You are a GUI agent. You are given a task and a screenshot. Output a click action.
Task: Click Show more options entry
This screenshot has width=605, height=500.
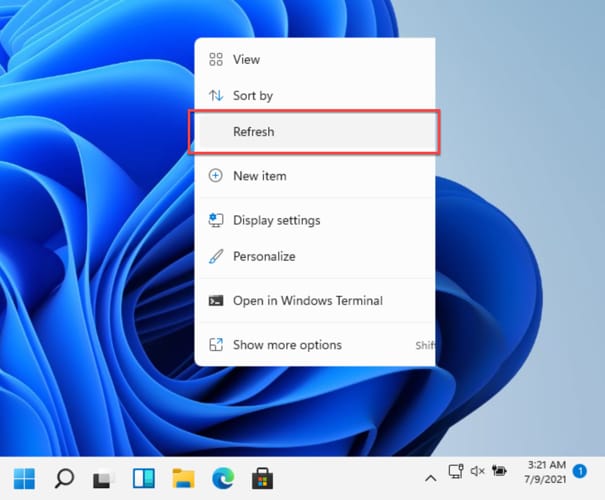tap(315, 345)
